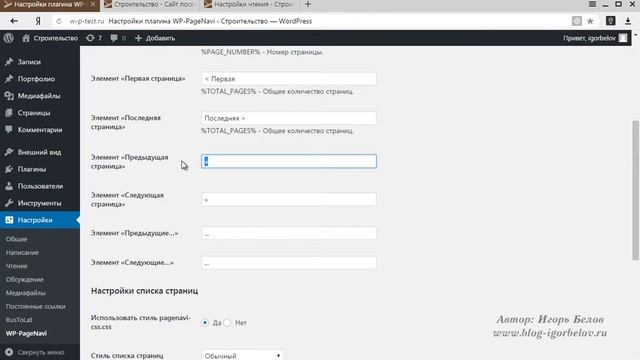Click the Страницы pages icon
640x360 pixels.
(x=9, y=113)
